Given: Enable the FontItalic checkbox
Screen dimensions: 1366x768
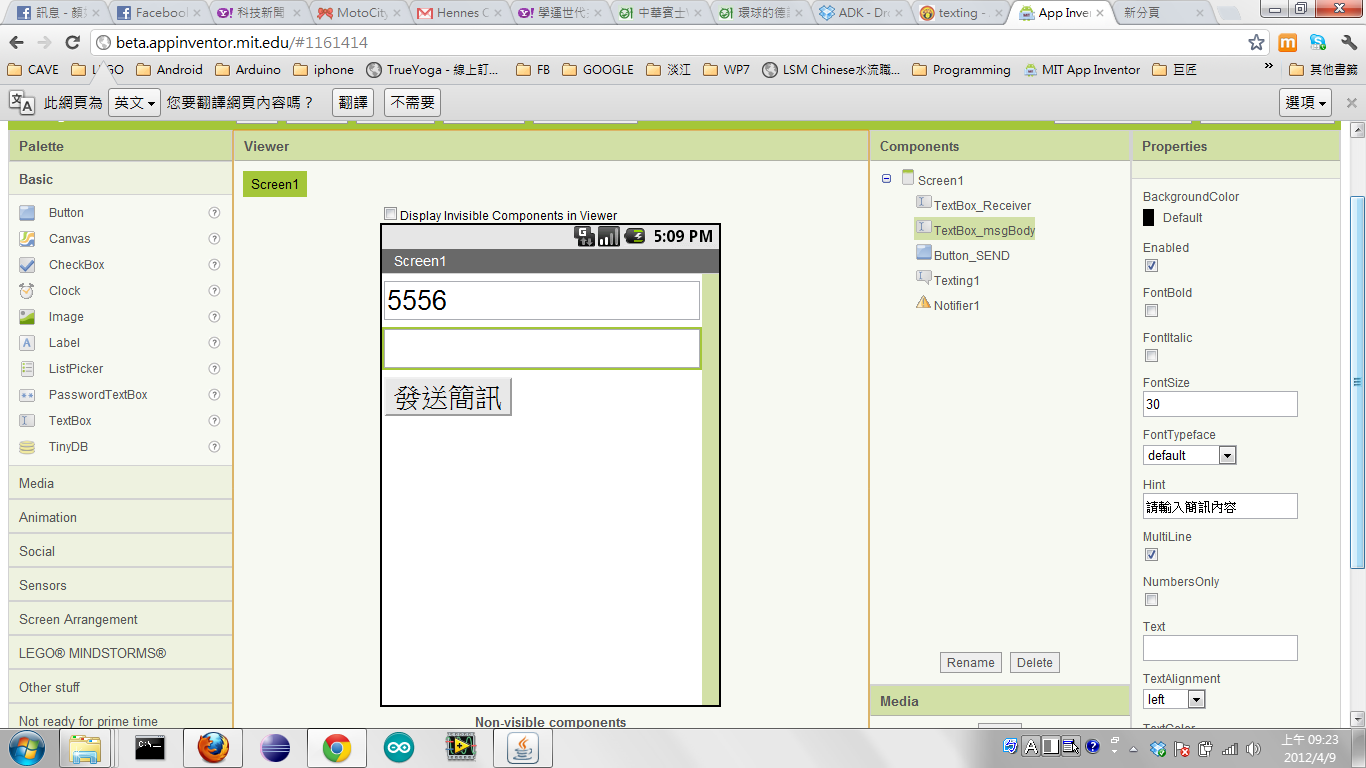Looking at the screenshot, I should click(1151, 356).
